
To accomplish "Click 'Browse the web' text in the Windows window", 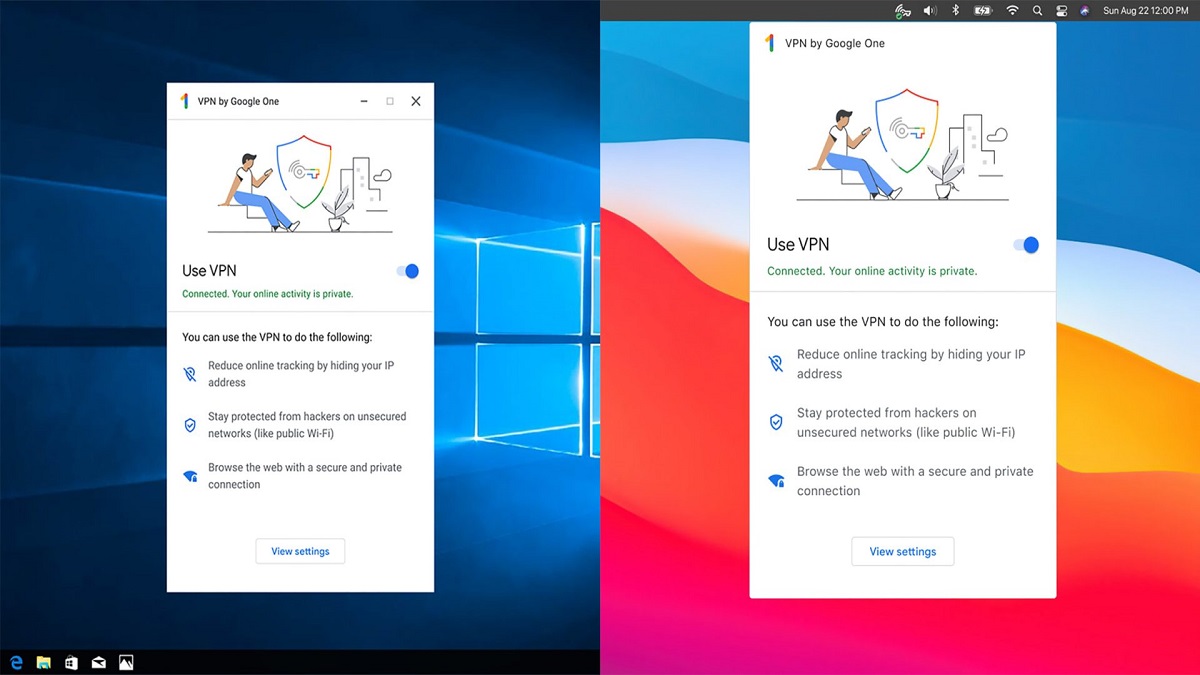I will pyautogui.click(x=305, y=476).
